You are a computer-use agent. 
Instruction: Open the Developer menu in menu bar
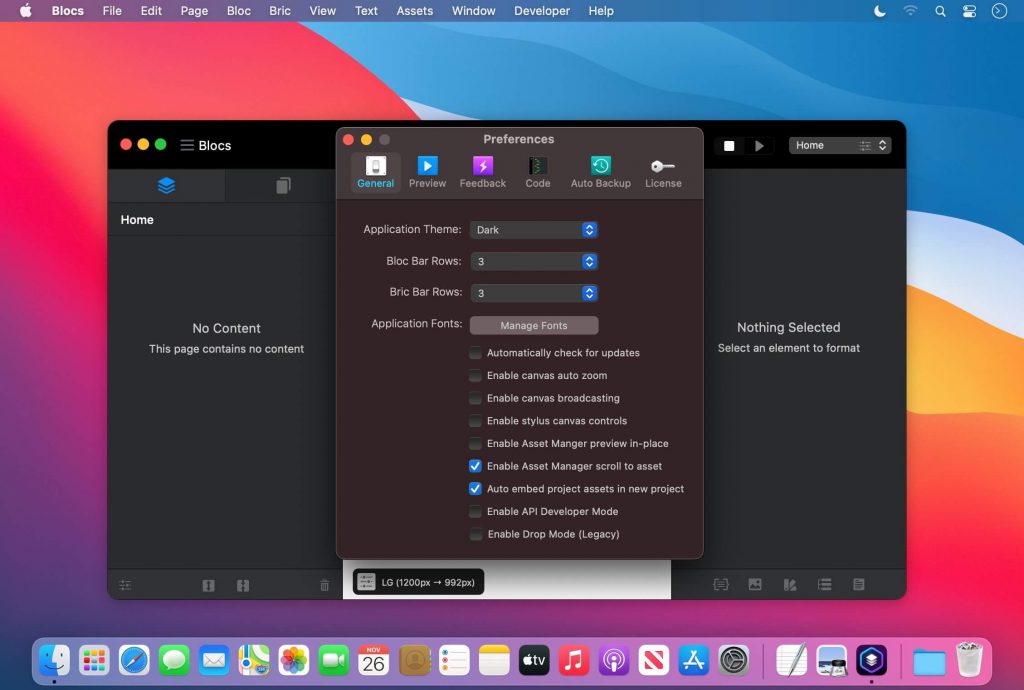tap(542, 11)
